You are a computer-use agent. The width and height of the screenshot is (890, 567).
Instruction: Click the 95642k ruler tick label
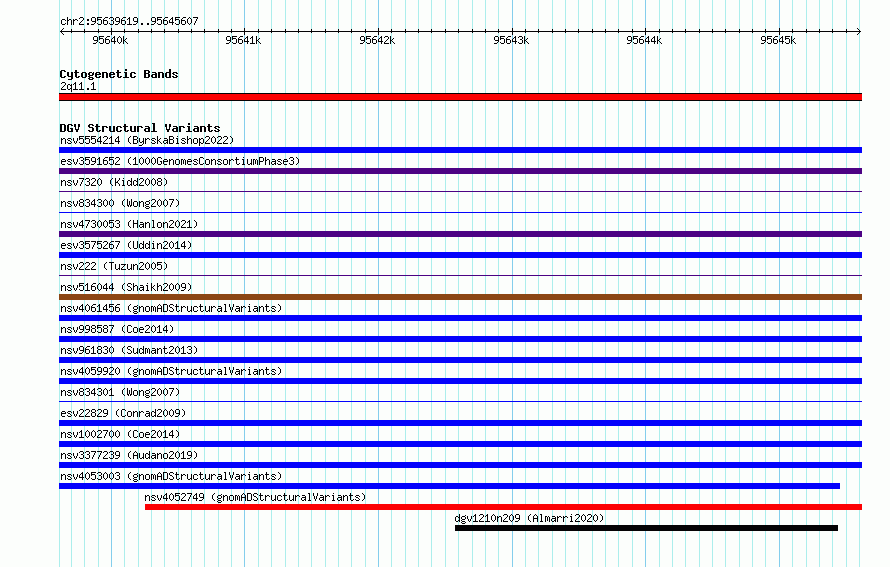(377, 40)
